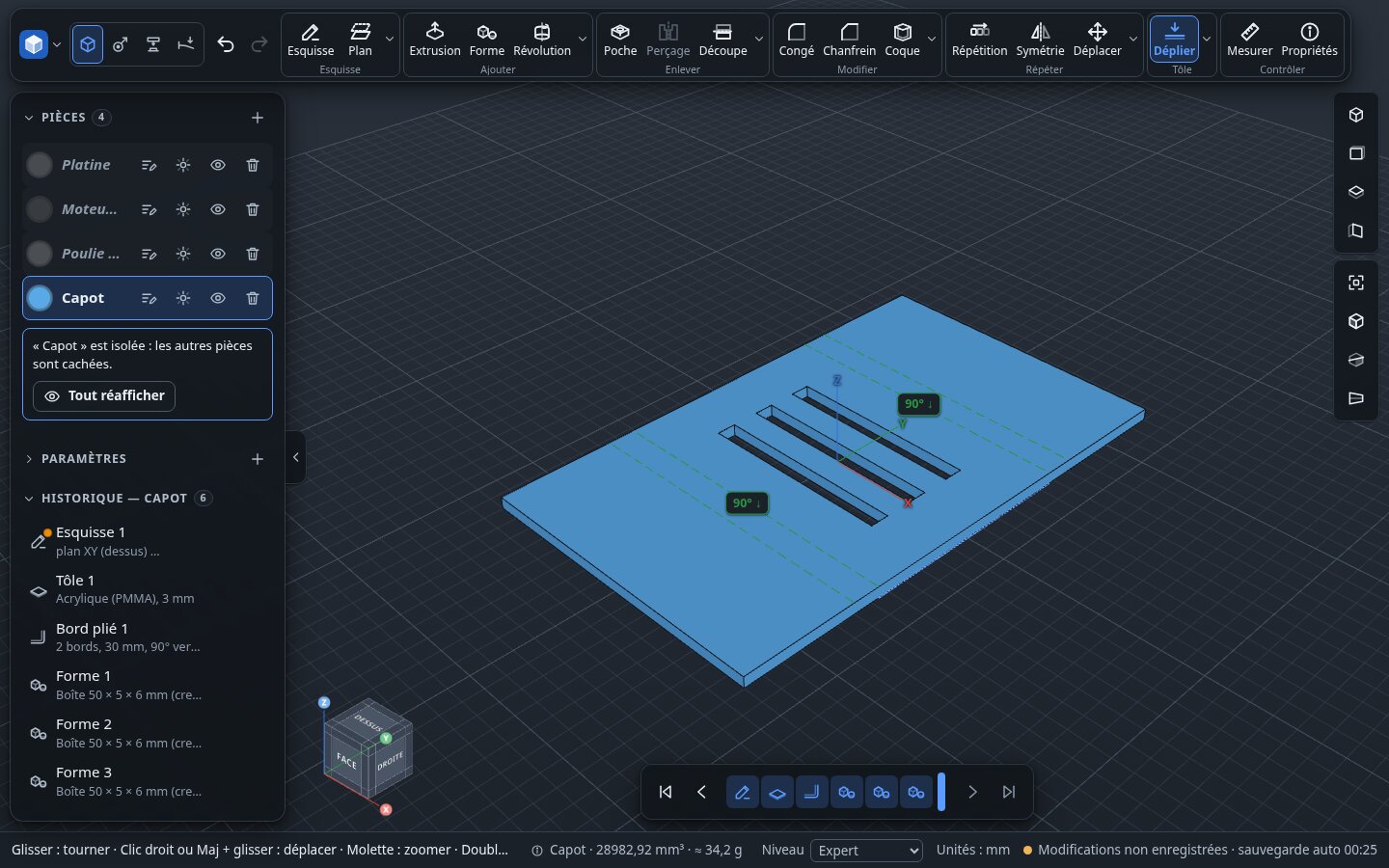Jump to the start of history timeline

[666, 793]
